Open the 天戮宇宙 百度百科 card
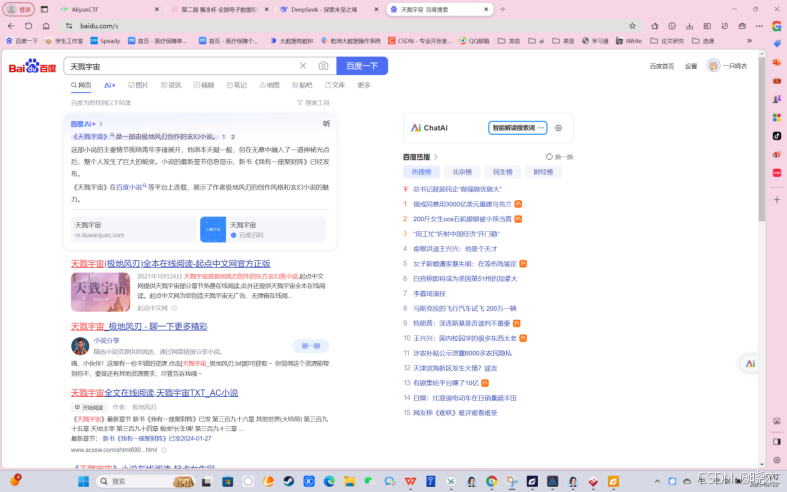The width and height of the screenshot is (787, 492). pos(263,229)
